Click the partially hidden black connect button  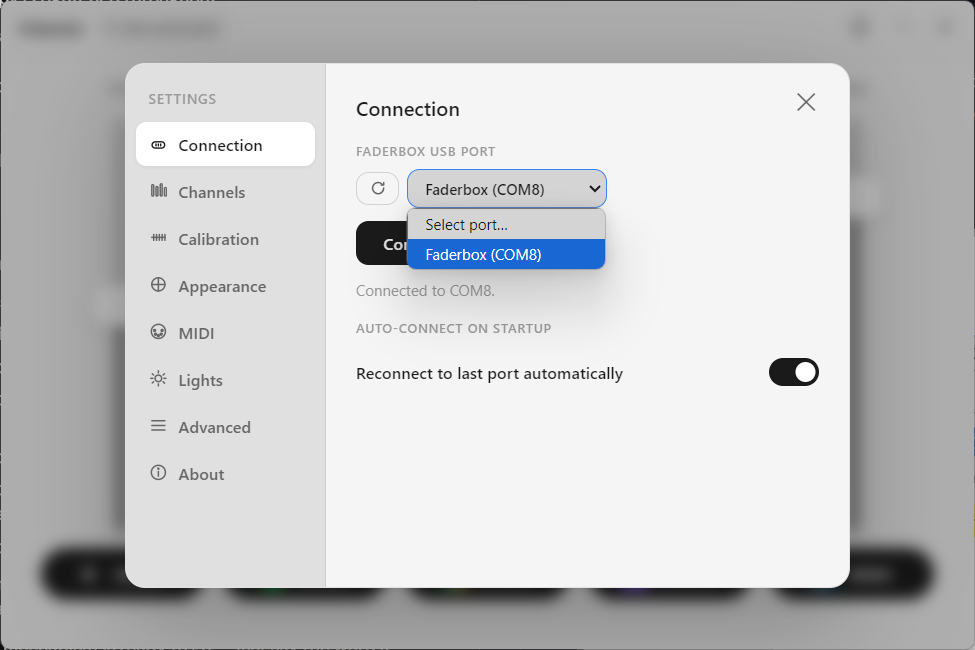(x=382, y=243)
